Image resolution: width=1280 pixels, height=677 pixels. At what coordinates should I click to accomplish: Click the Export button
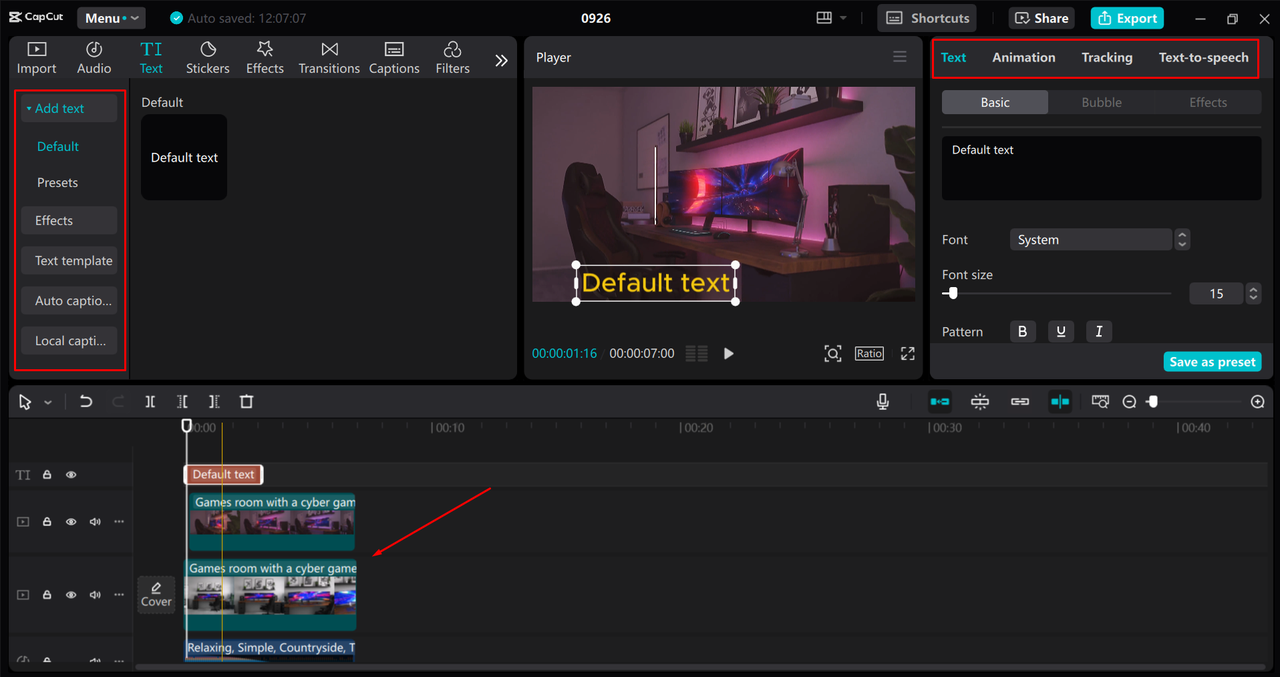coord(1127,18)
